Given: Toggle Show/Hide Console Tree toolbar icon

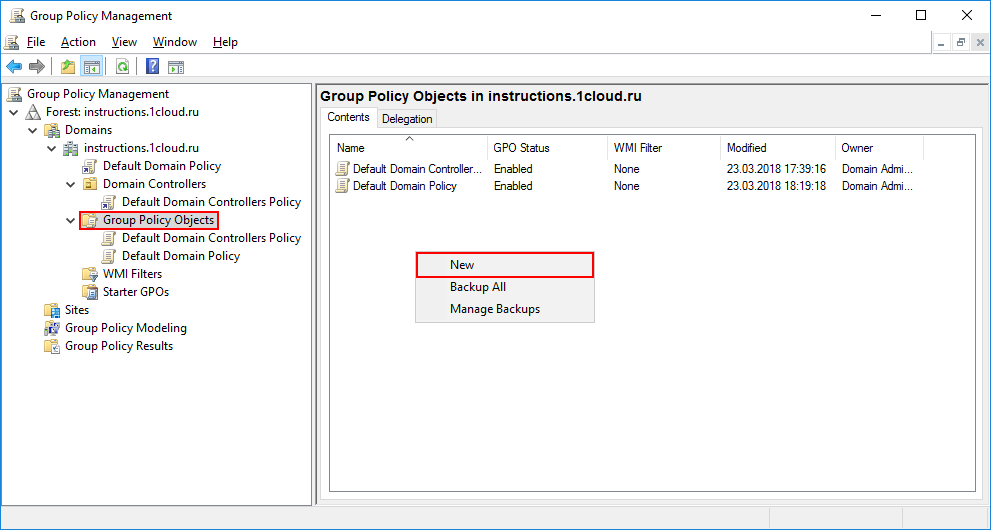Looking at the screenshot, I should click(91, 67).
